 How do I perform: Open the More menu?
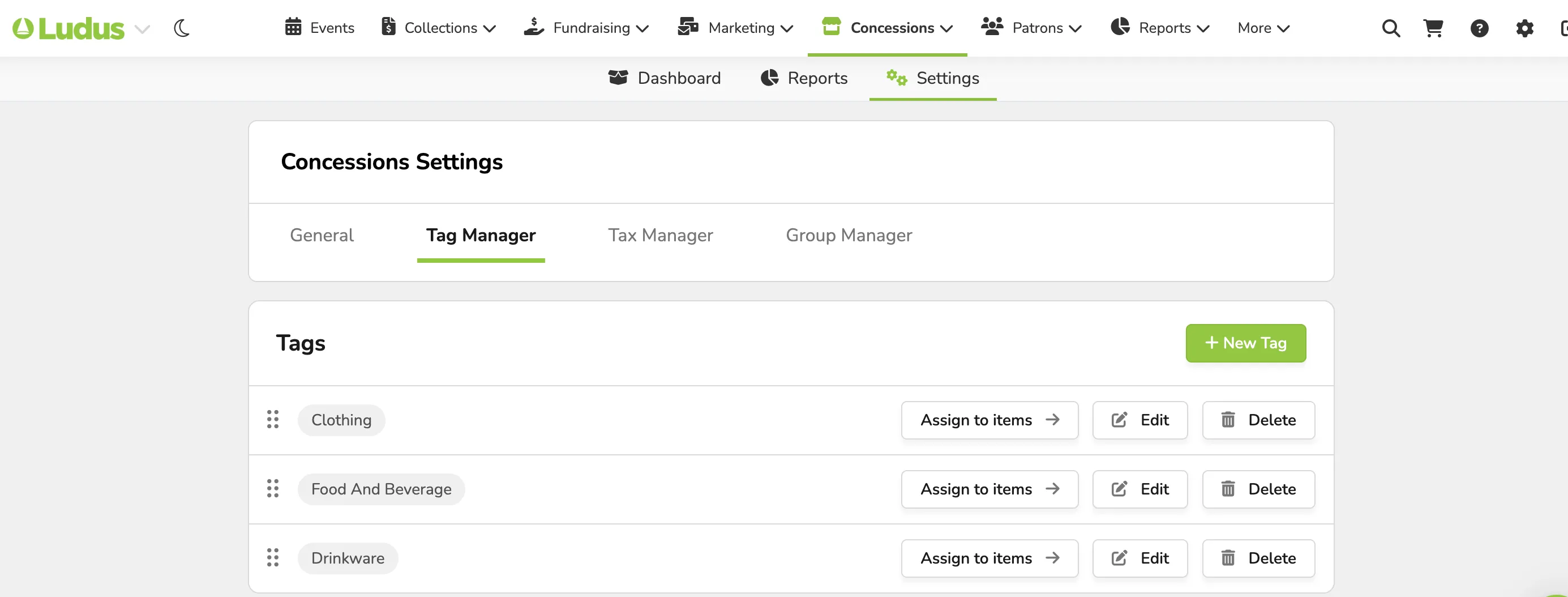1263,28
